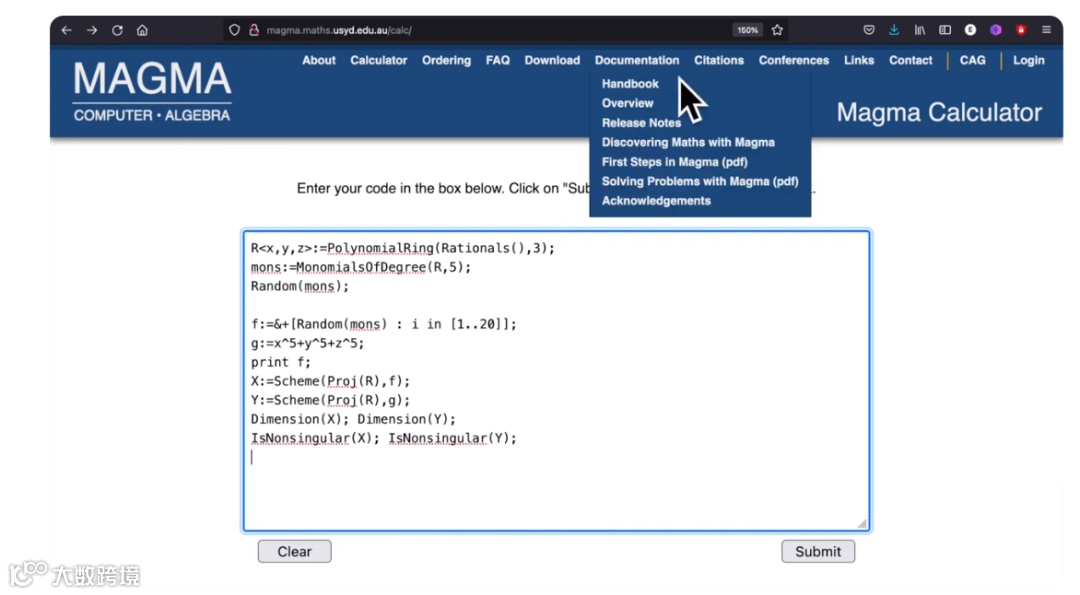This screenshot has width=1080, height=595.
Task: Click the line 'print f;'
Action: click(281, 362)
